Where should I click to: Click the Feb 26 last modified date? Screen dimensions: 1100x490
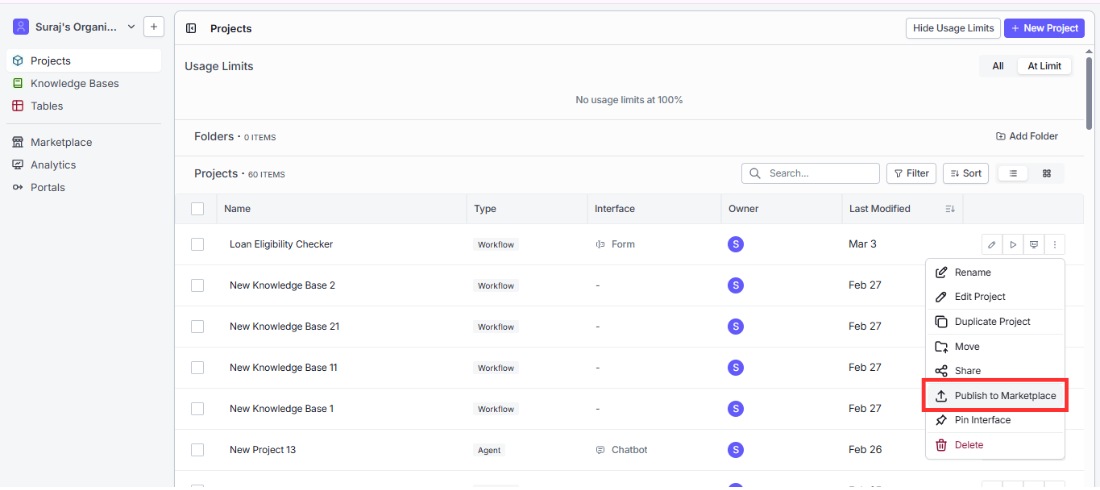[865, 449]
